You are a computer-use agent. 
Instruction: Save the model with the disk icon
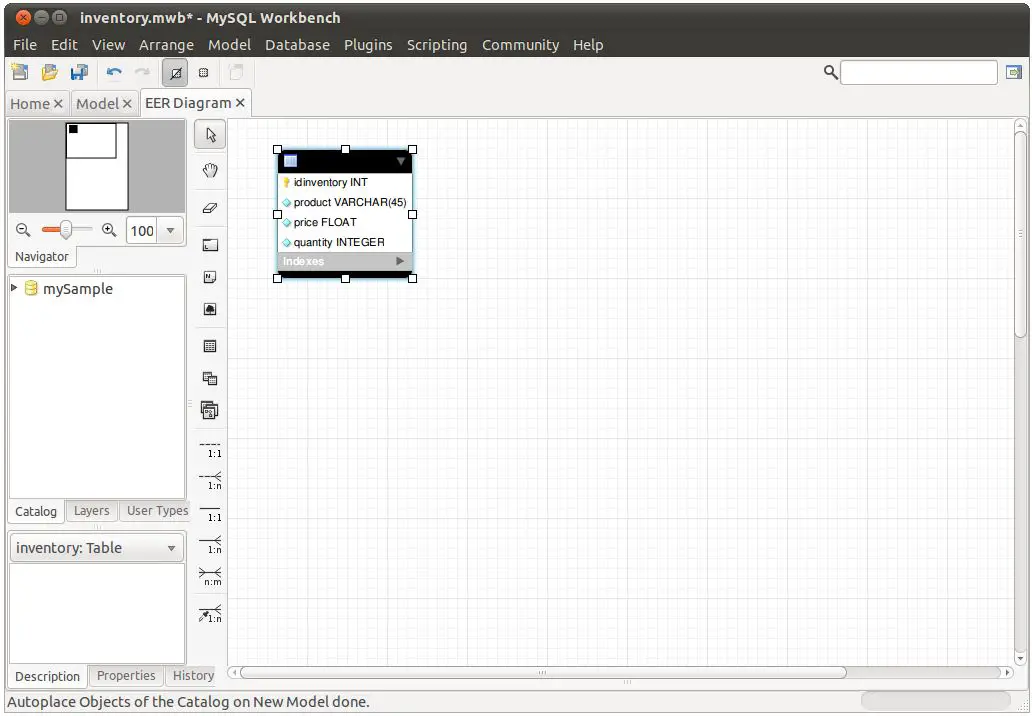point(79,72)
